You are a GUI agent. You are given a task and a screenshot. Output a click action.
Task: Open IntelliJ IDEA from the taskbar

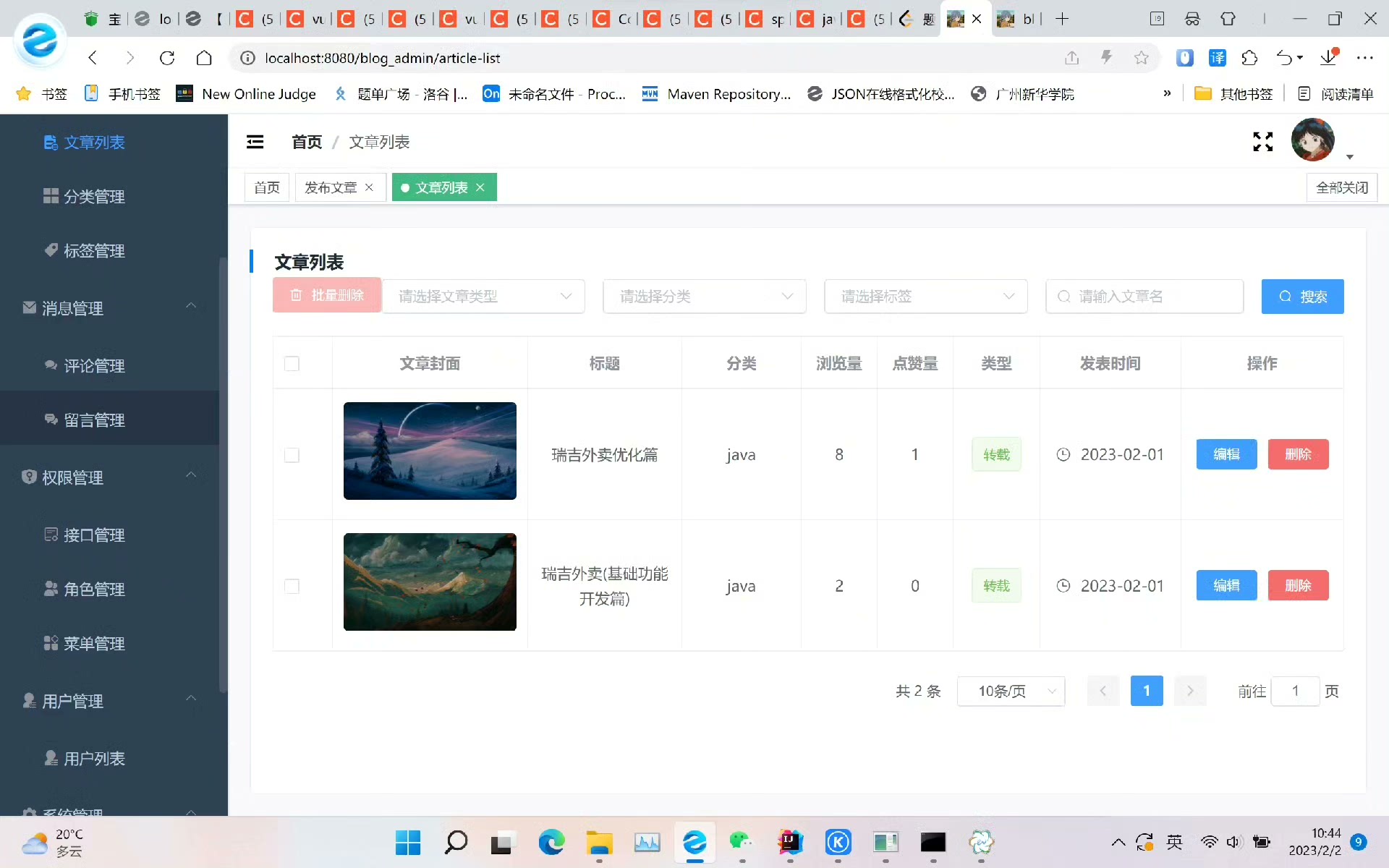coord(790,842)
